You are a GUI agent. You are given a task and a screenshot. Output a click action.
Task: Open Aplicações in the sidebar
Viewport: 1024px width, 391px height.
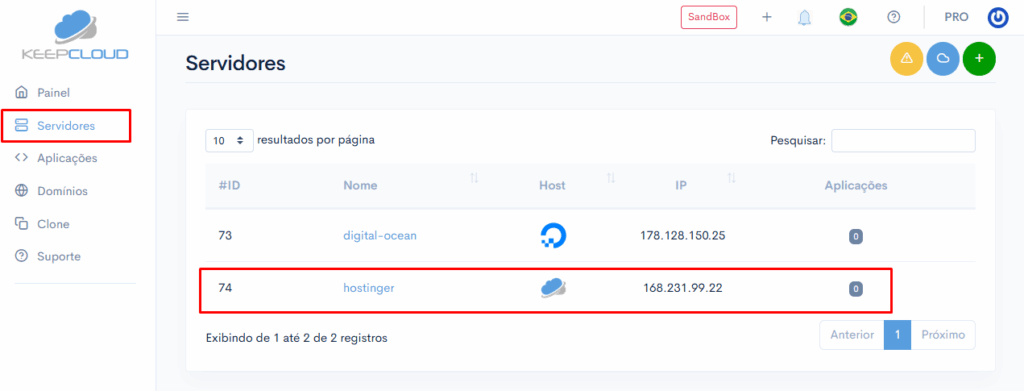coord(67,158)
